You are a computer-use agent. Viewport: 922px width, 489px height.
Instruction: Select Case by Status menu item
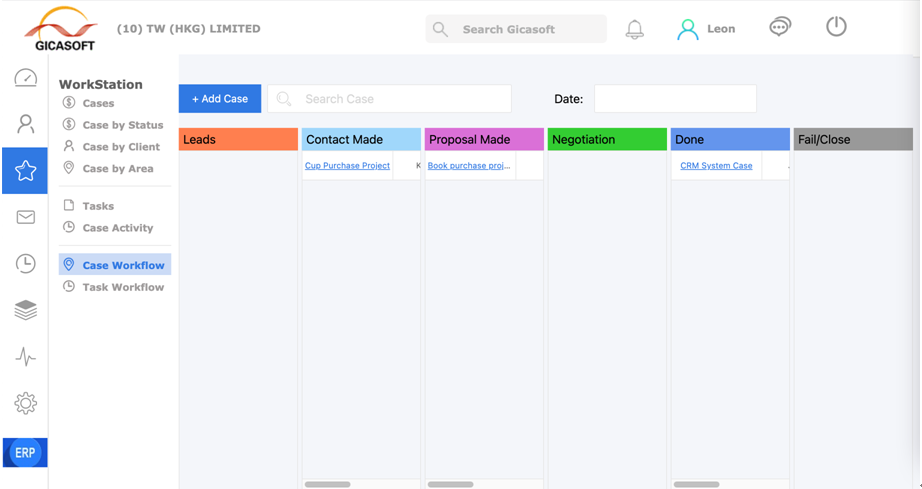tap(122, 125)
